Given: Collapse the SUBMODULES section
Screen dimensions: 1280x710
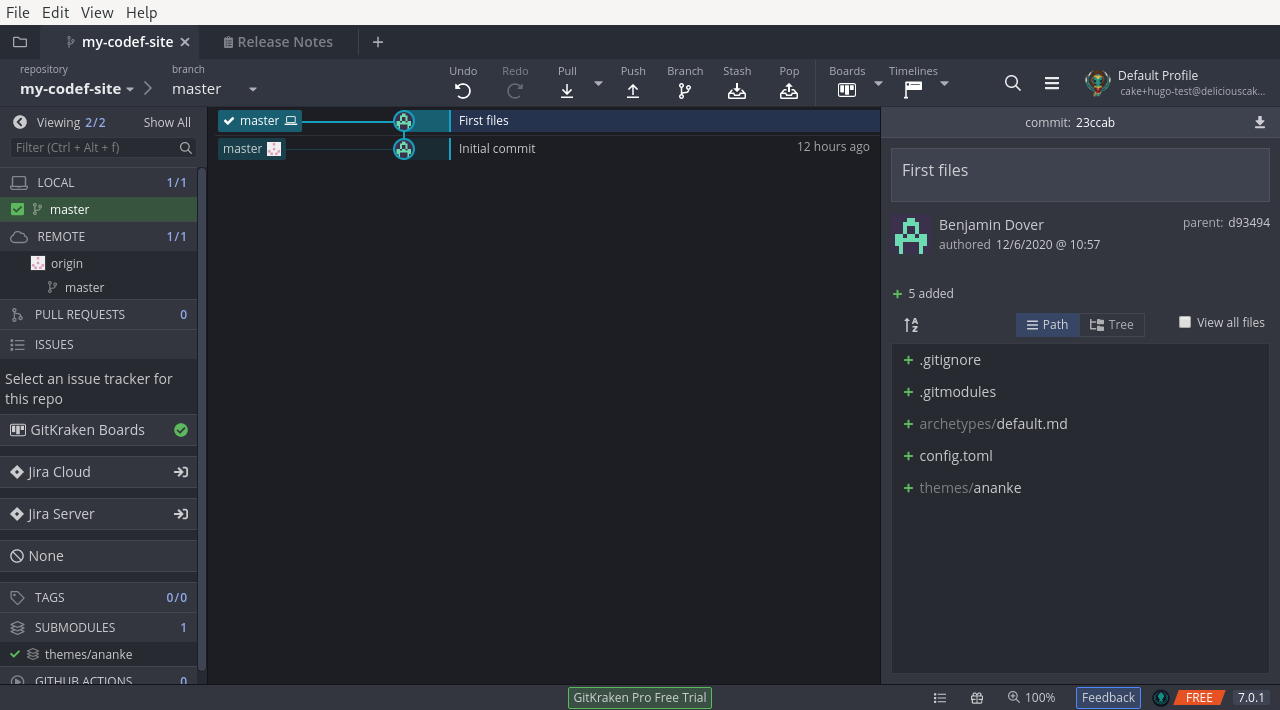Looking at the screenshot, I should pos(98,628).
